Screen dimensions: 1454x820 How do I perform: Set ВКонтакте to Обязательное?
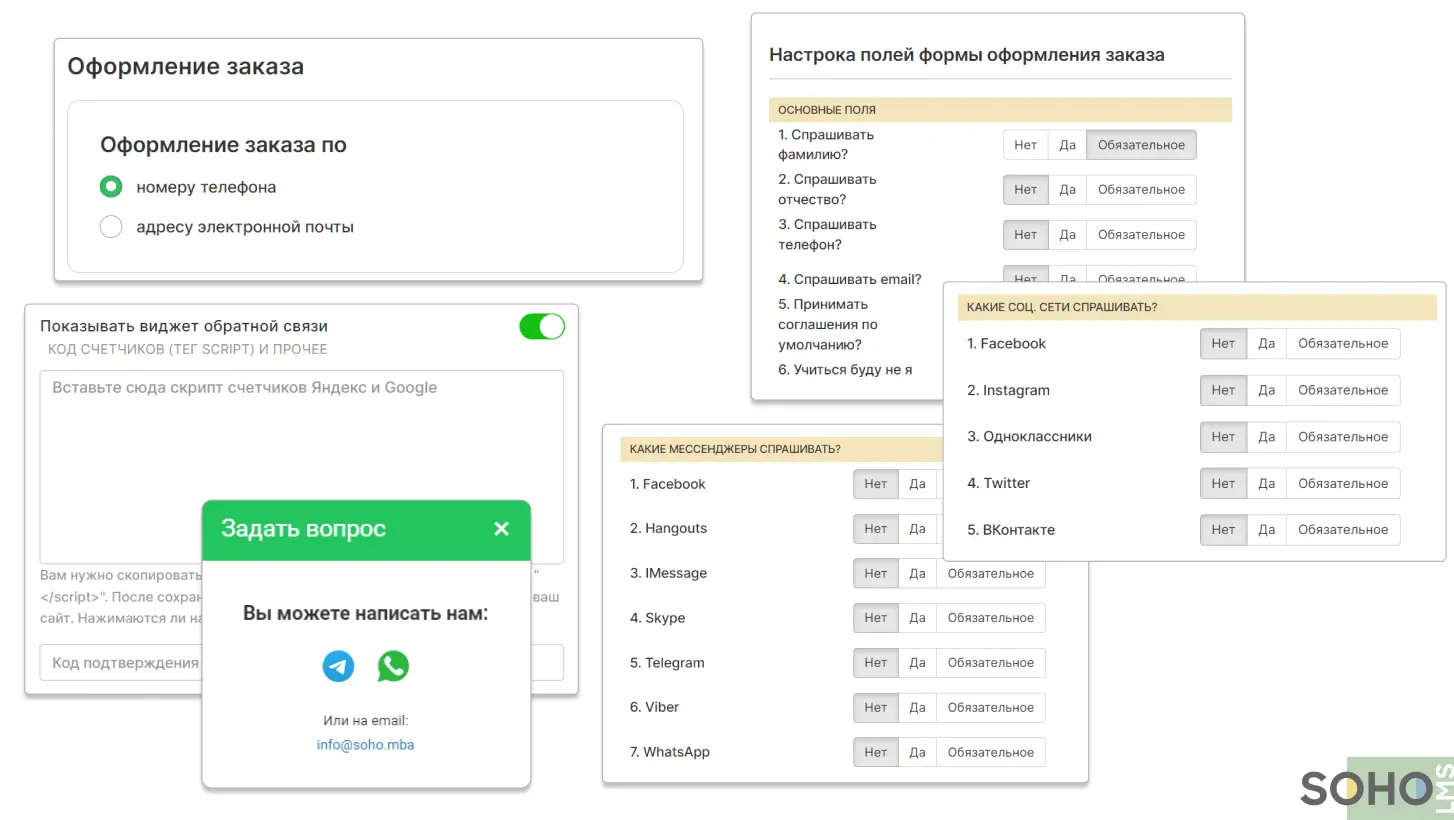coord(1343,530)
